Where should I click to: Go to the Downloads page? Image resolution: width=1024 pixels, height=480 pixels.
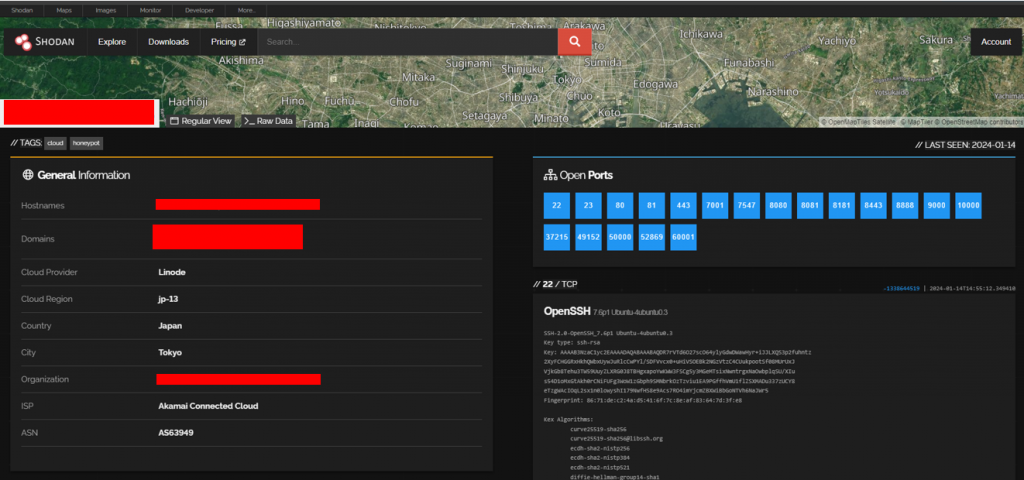(168, 42)
